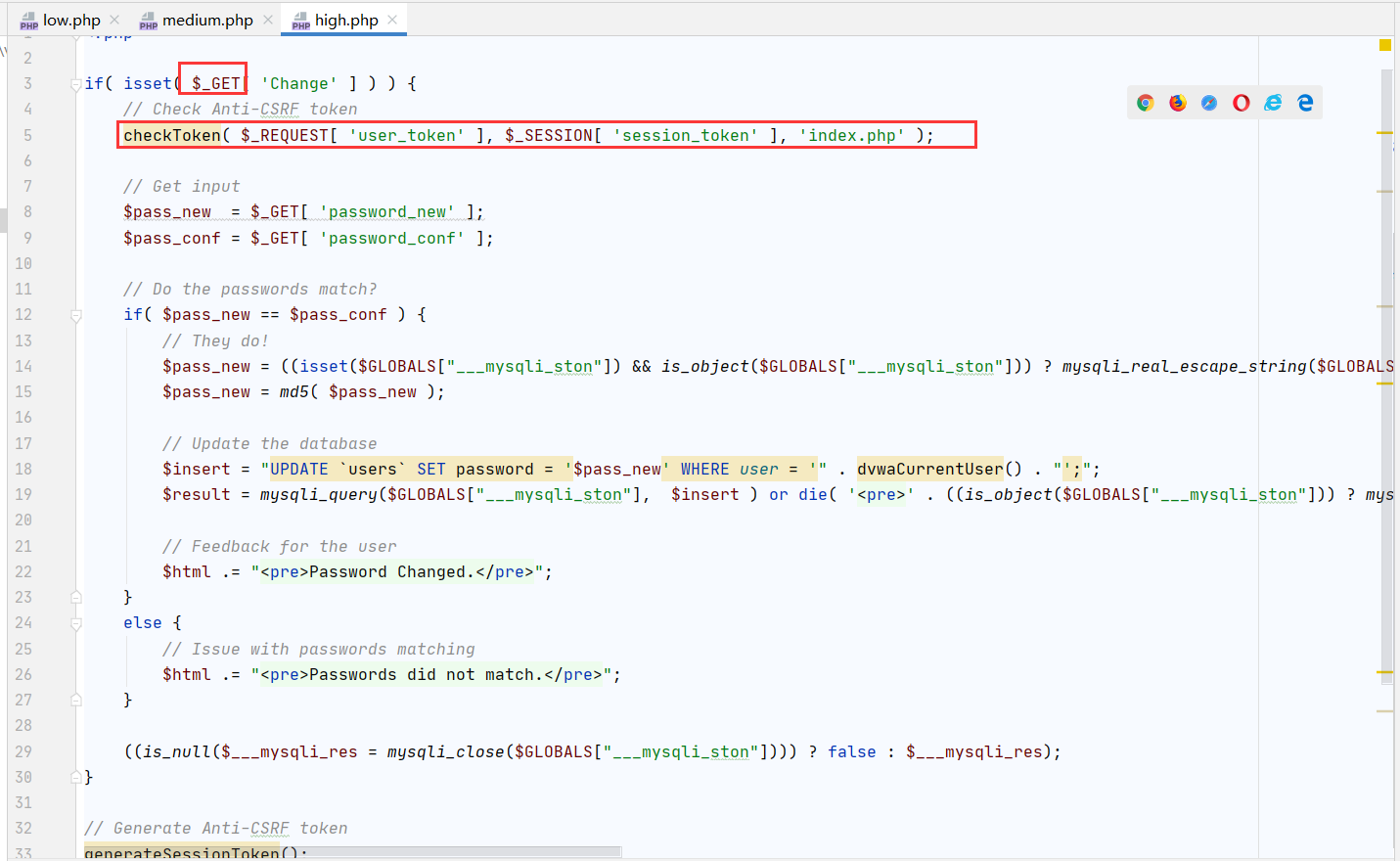Jump to warning stripe mark beside line 12

[1384, 307]
